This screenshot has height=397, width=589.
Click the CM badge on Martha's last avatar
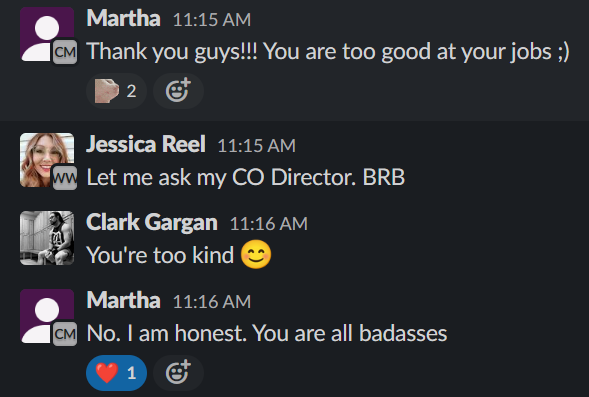pos(65,334)
